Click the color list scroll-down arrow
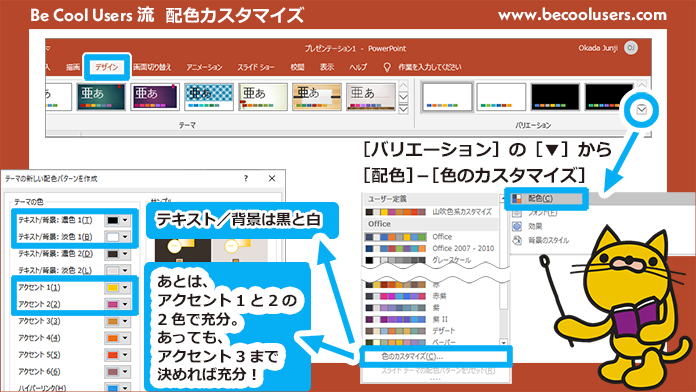 pyautogui.click(x=503, y=342)
